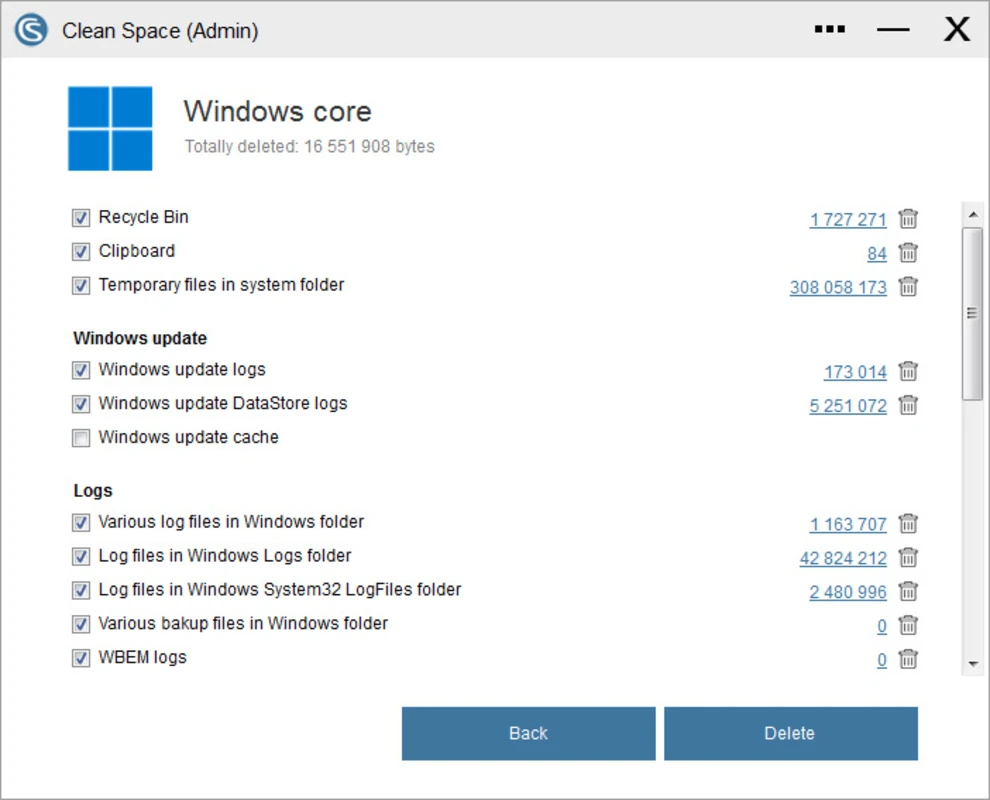Click the vertical scrollbar thumb

click(972, 313)
